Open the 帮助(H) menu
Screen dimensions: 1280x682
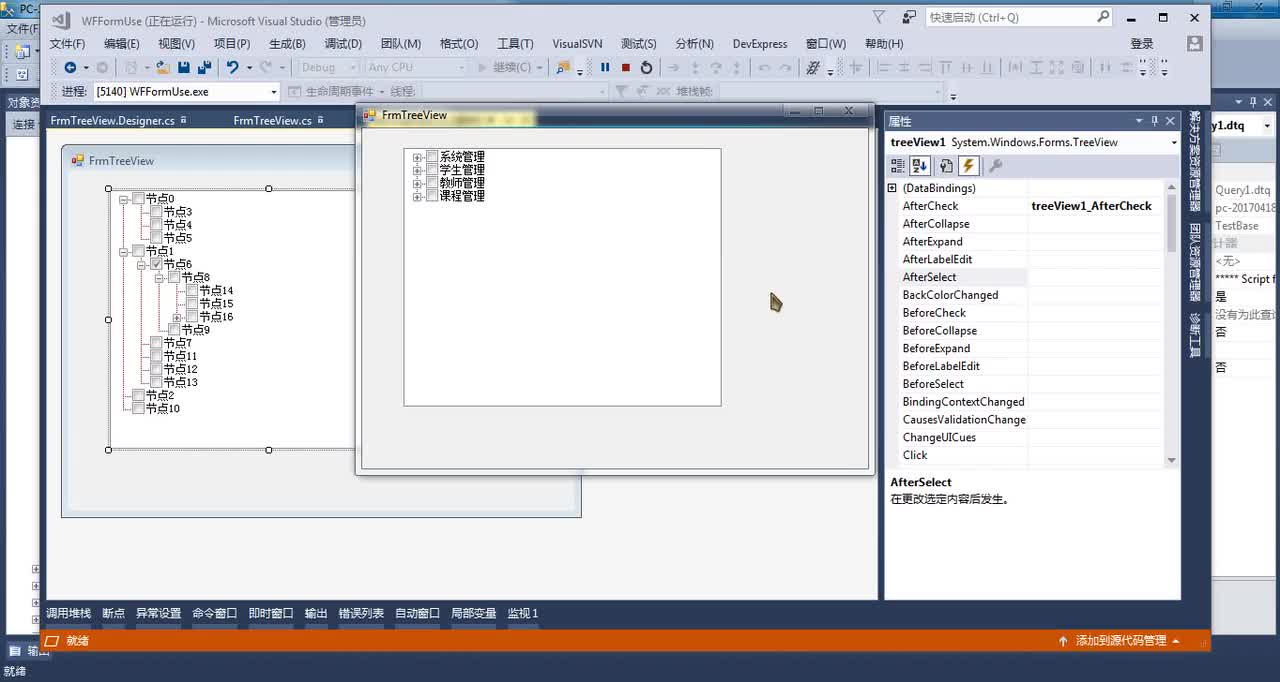coord(884,43)
